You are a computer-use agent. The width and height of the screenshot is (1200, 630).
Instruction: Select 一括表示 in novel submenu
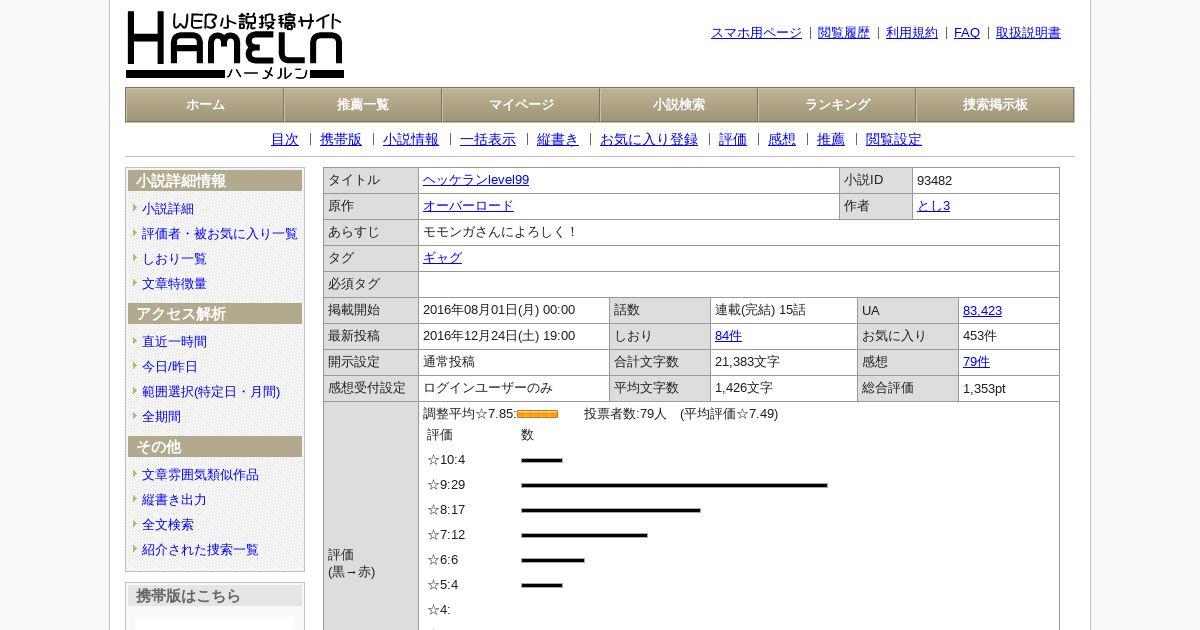(488, 140)
